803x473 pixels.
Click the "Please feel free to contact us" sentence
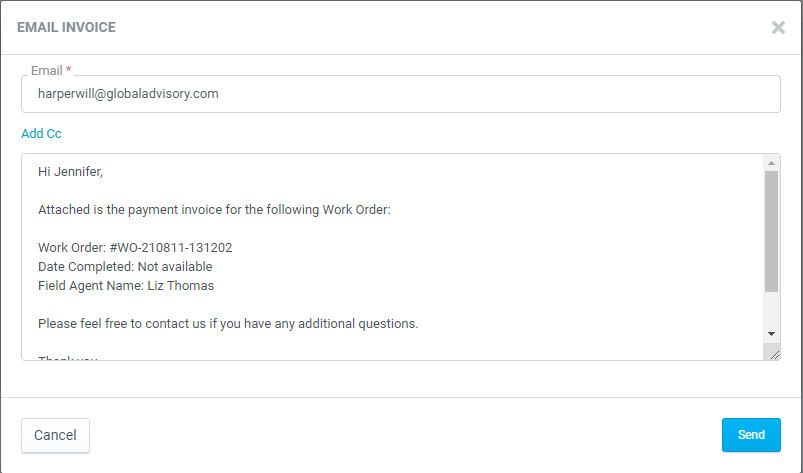point(228,324)
